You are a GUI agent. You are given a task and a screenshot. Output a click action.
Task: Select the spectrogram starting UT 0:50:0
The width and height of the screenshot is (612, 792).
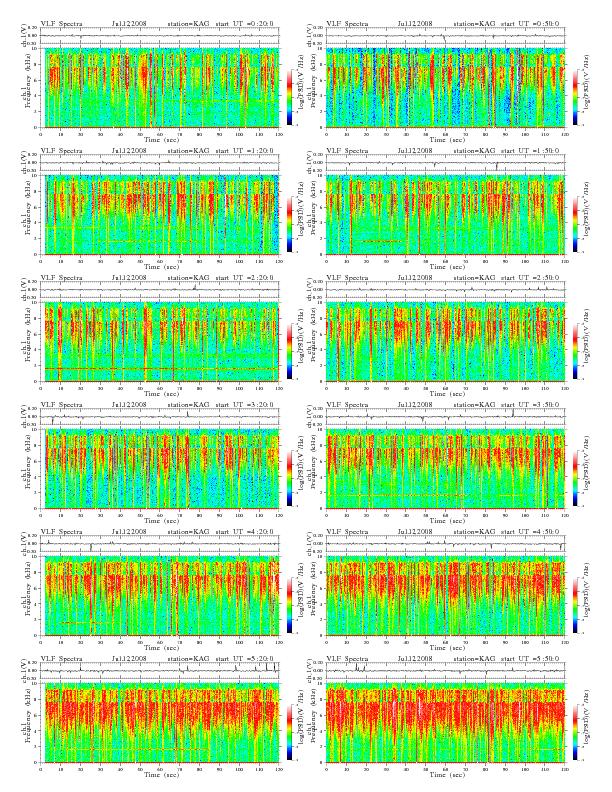pyautogui.click(x=445, y=88)
